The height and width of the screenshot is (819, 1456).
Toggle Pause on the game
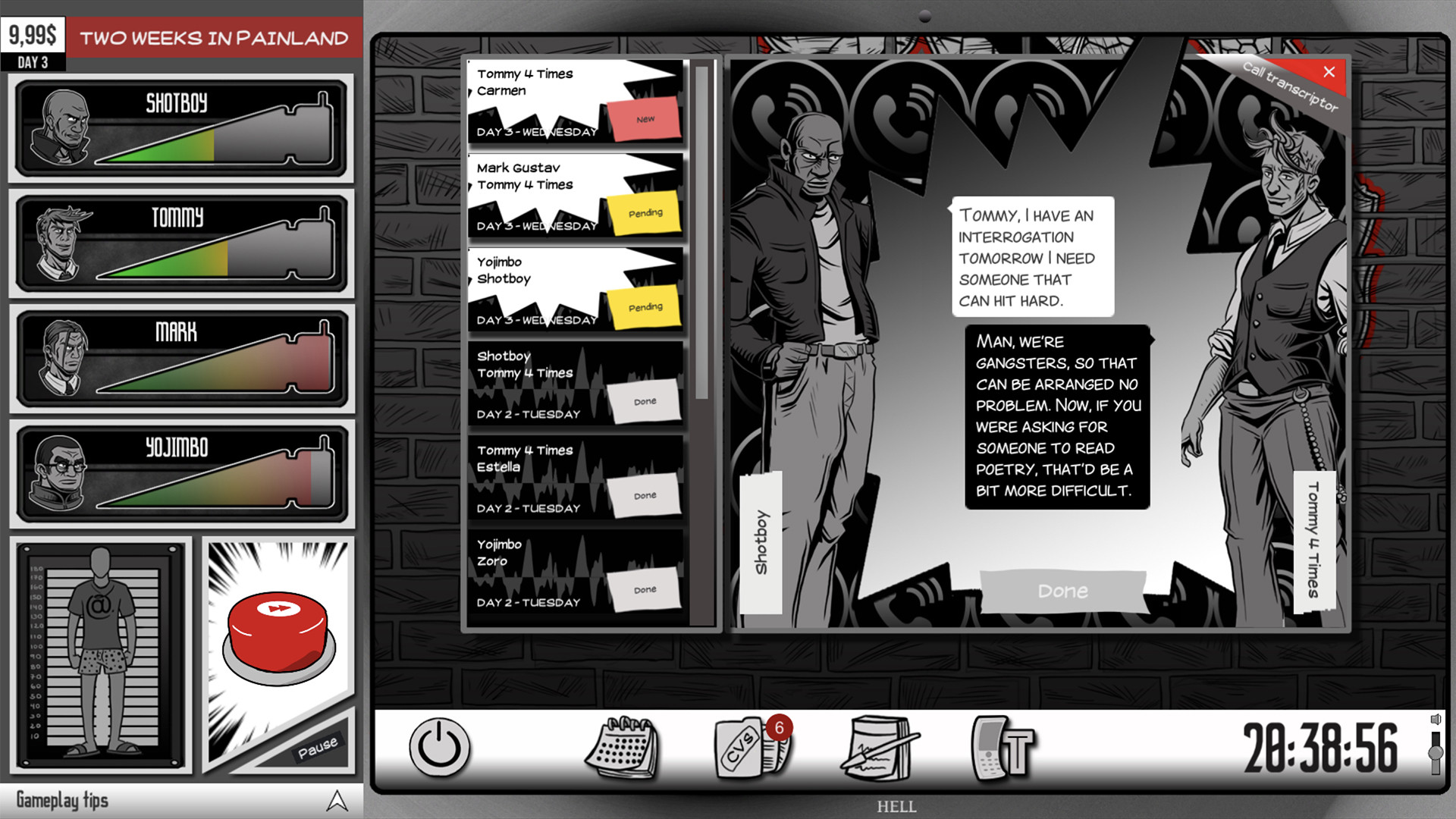click(317, 747)
